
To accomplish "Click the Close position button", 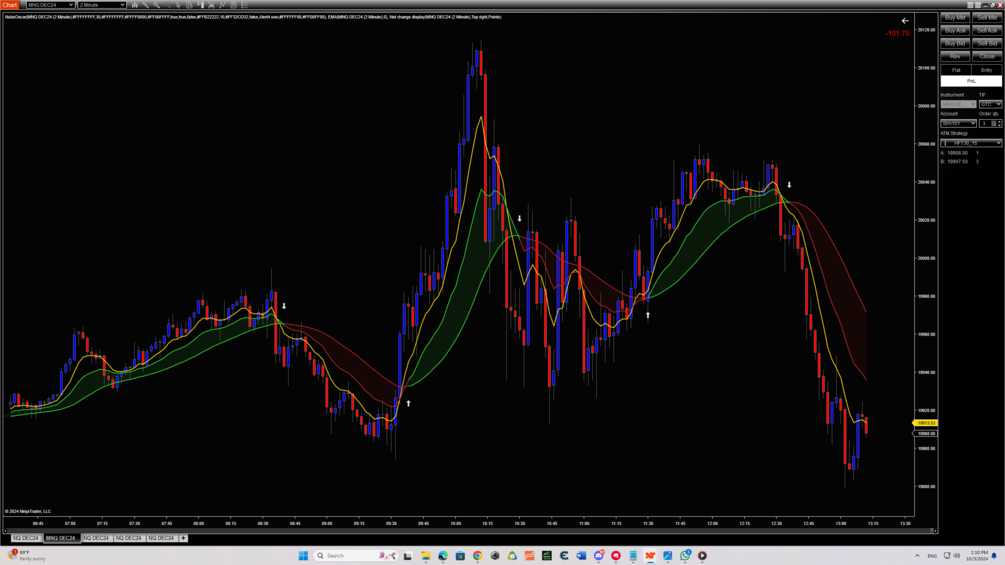I will pyautogui.click(x=987, y=56).
